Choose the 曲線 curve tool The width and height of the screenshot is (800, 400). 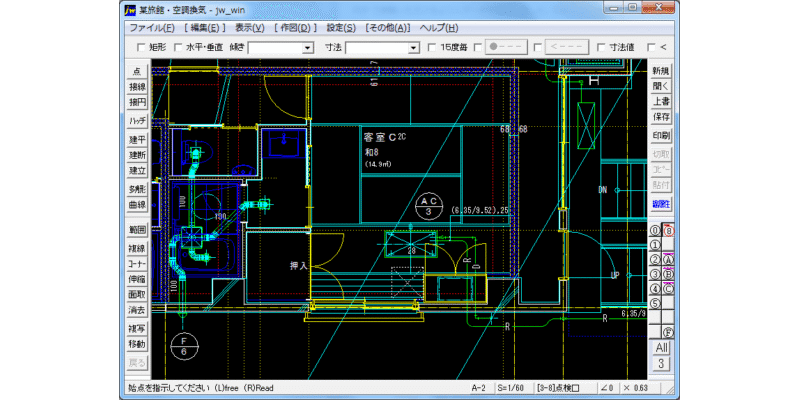137,205
